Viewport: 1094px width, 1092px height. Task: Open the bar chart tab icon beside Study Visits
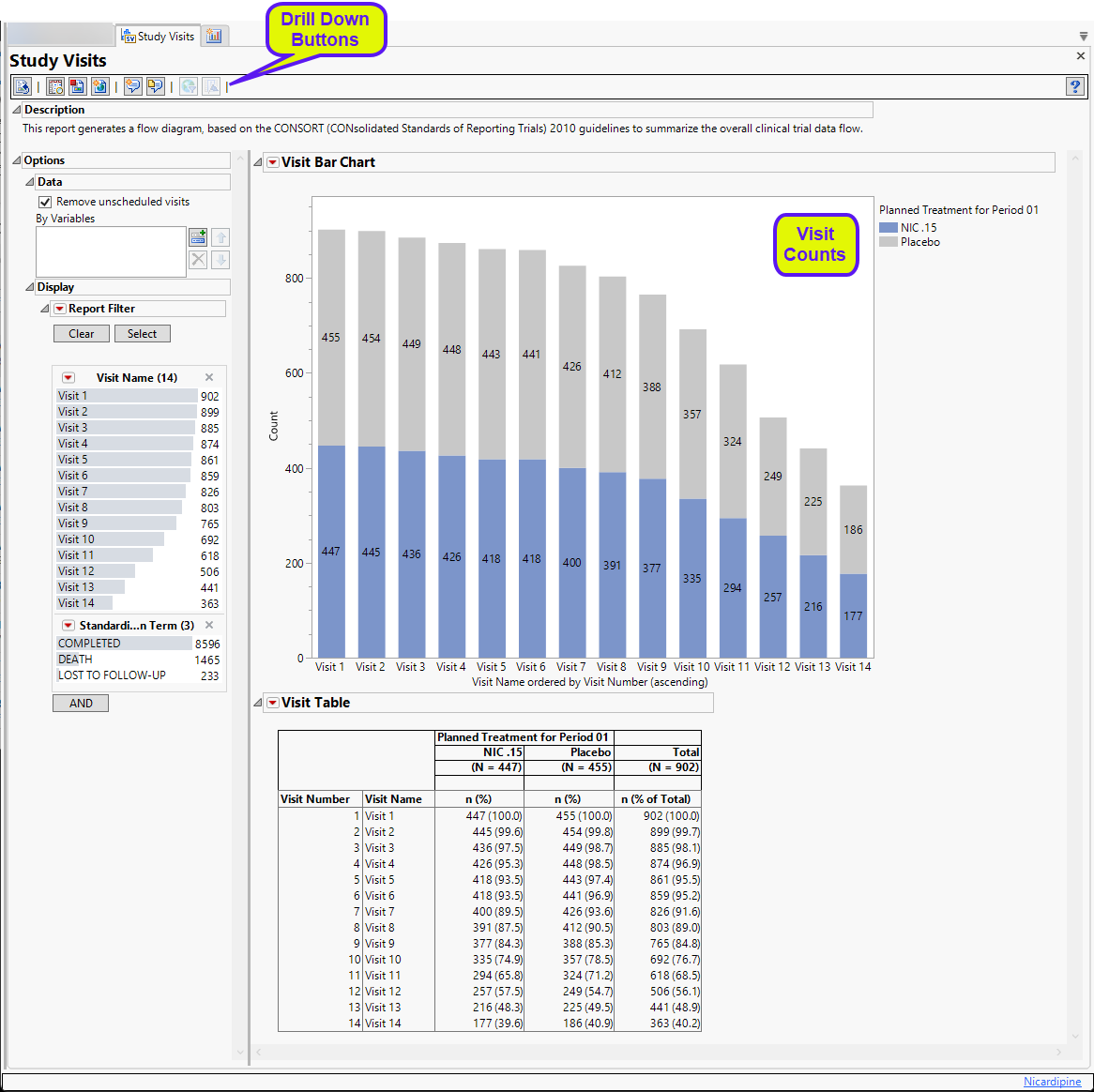point(214,36)
